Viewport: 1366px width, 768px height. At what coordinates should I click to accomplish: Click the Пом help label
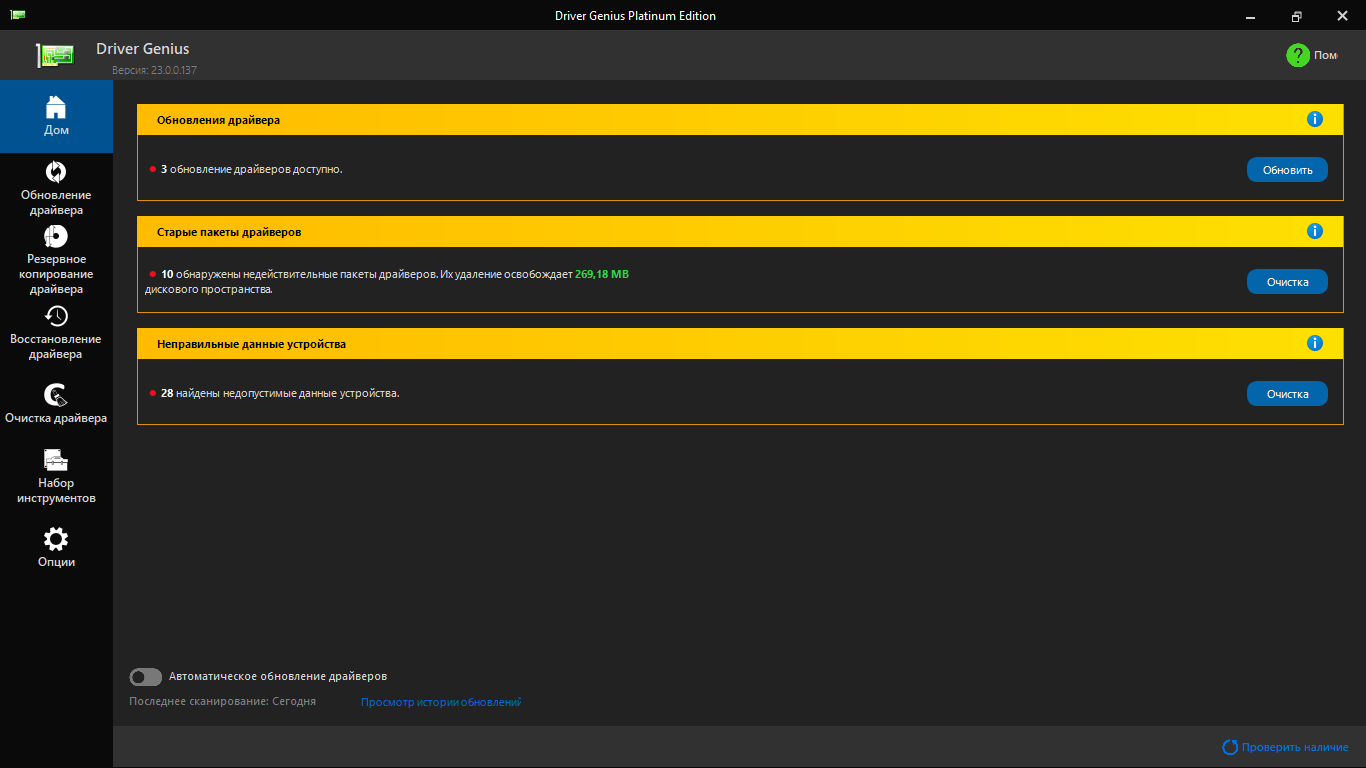coord(1326,55)
